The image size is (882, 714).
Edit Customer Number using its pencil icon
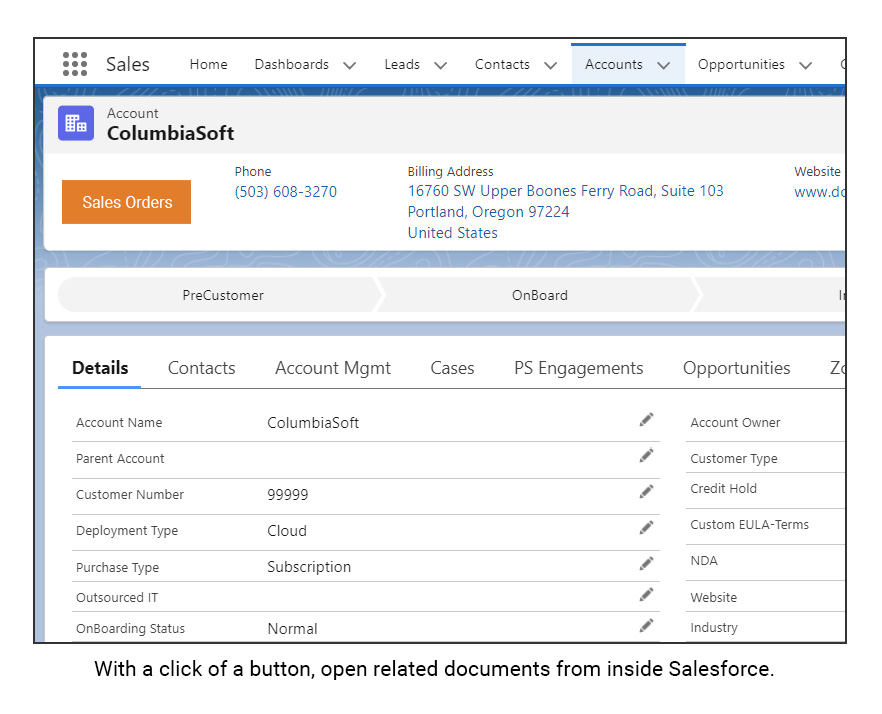[646, 491]
